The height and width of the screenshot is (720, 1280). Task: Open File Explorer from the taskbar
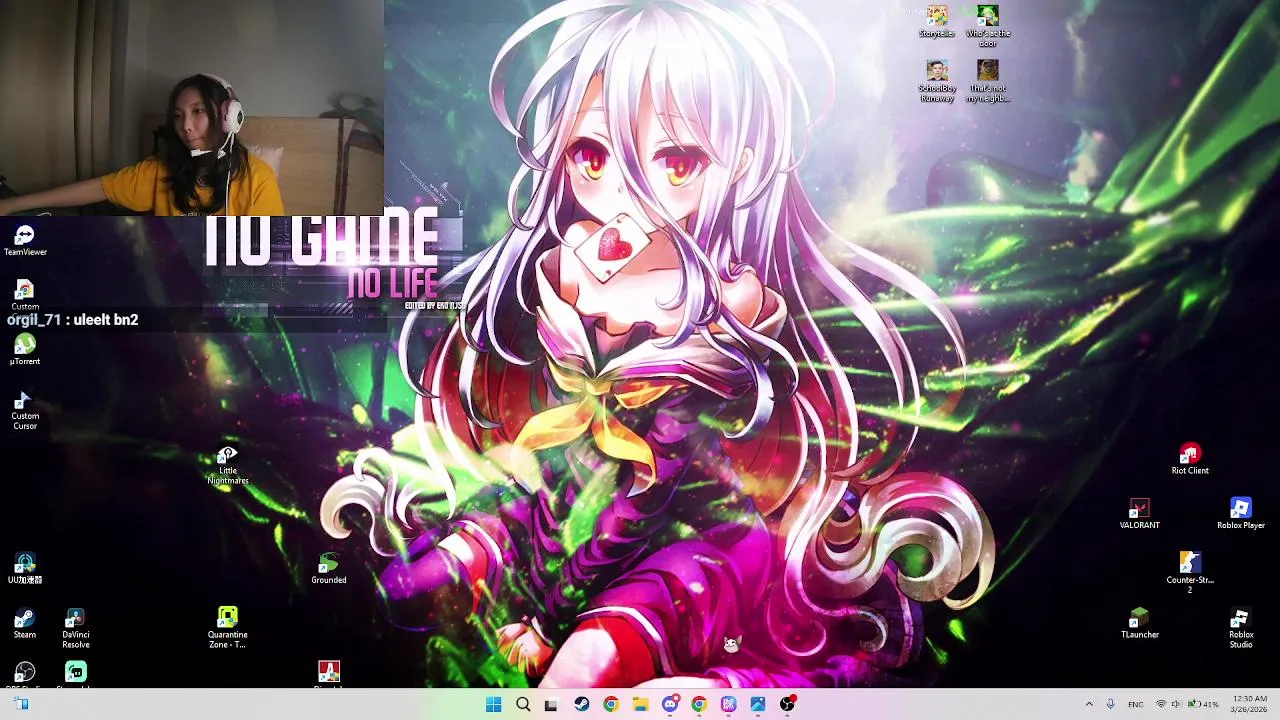[x=640, y=705]
